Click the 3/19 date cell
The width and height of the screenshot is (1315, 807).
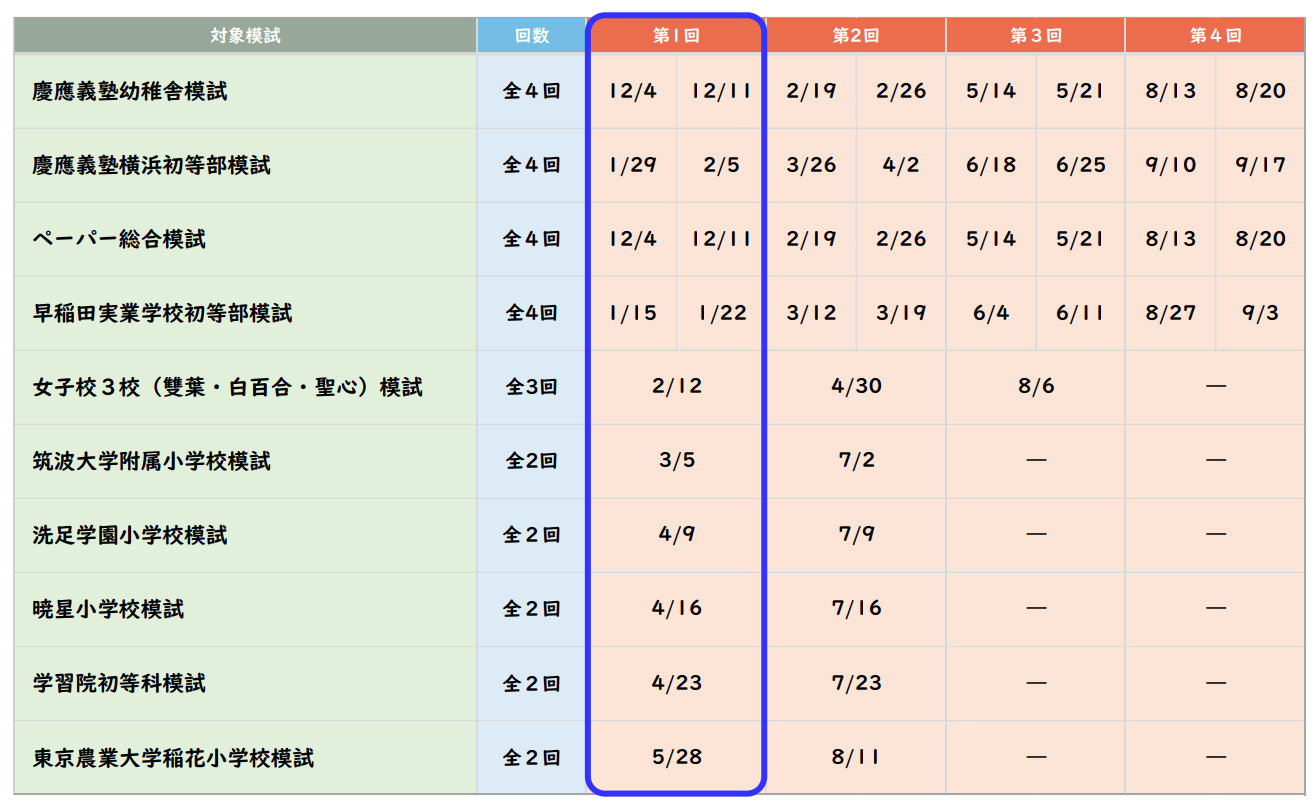pos(901,313)
